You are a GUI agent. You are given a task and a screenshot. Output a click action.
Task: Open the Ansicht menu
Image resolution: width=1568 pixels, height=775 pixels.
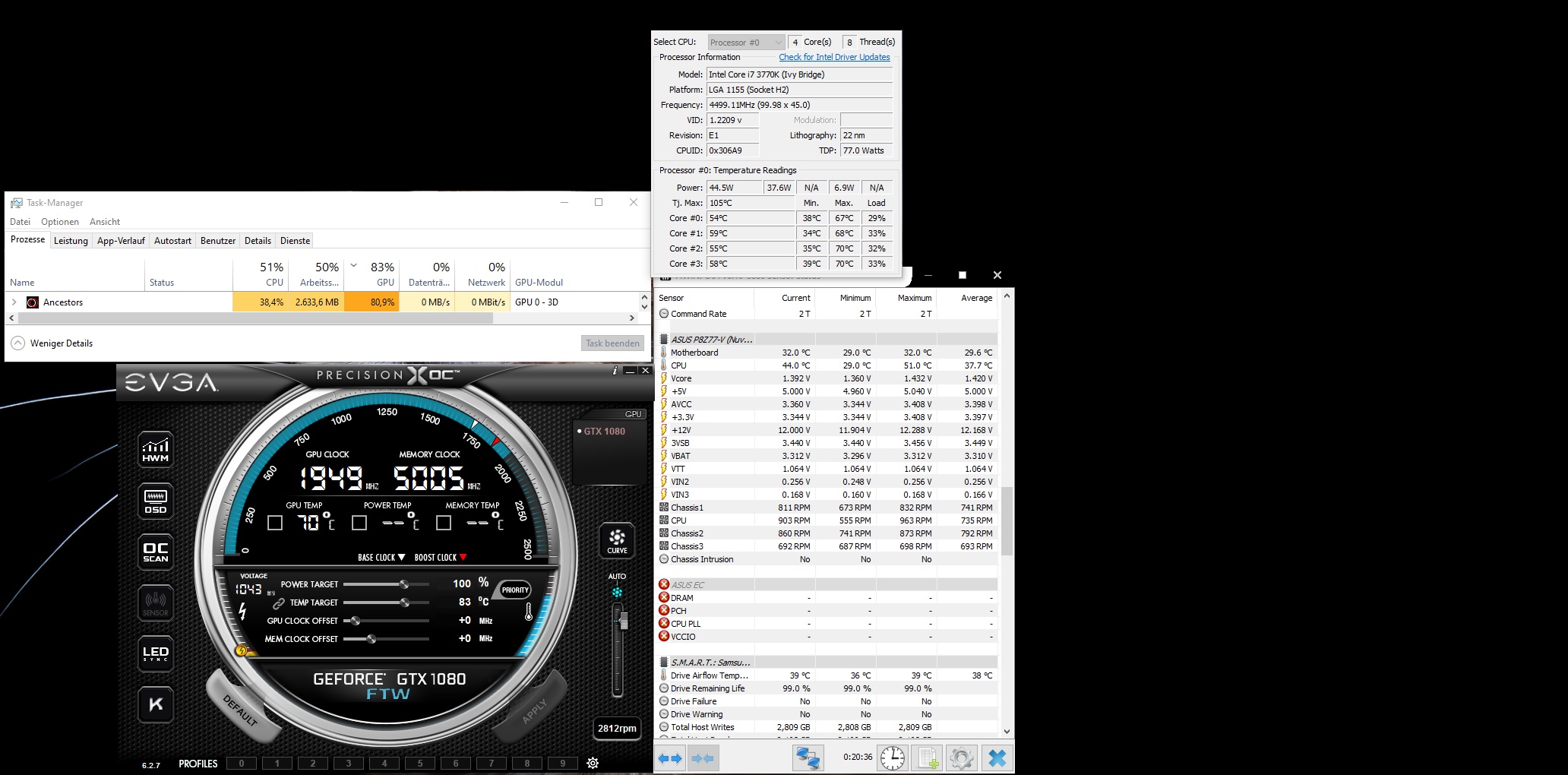[105, 222]
